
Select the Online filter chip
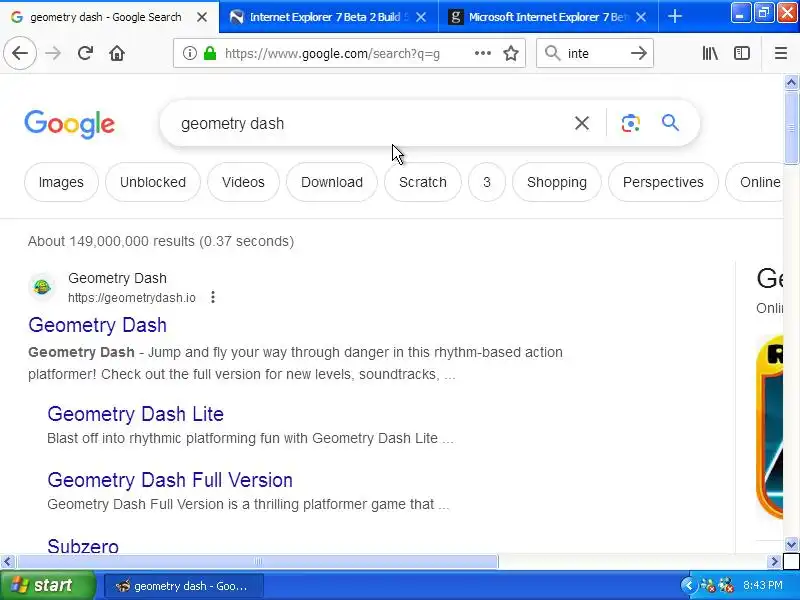click(755, 182)
